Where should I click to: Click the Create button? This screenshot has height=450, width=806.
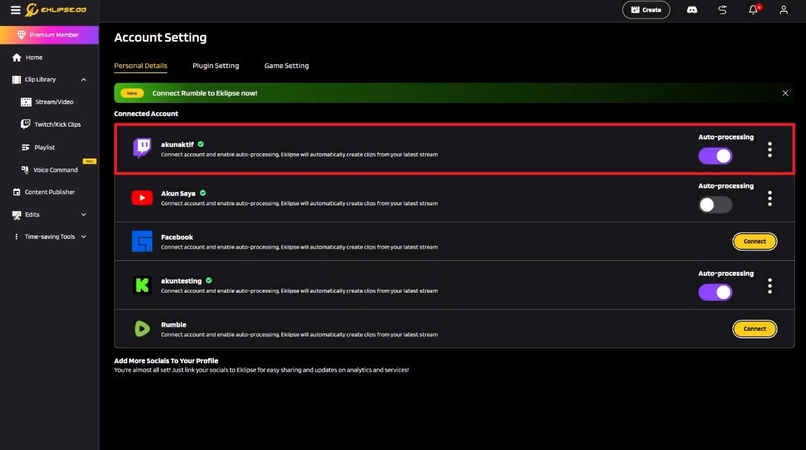pyautogui.click(x=646, y=10)
